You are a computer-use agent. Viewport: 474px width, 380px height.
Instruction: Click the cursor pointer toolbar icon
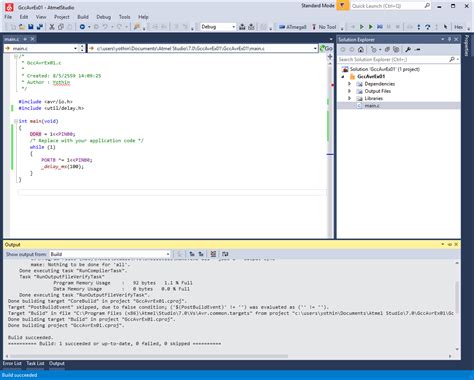tap(445, 27)
